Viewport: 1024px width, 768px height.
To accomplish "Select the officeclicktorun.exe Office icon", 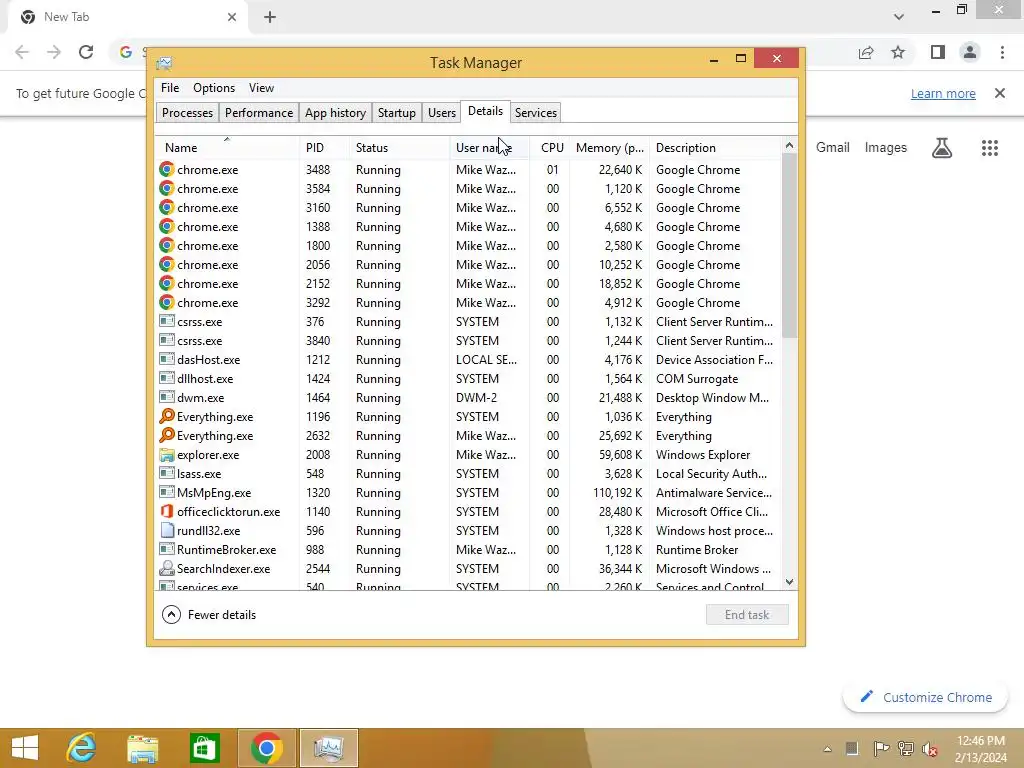I will [167, 511].
